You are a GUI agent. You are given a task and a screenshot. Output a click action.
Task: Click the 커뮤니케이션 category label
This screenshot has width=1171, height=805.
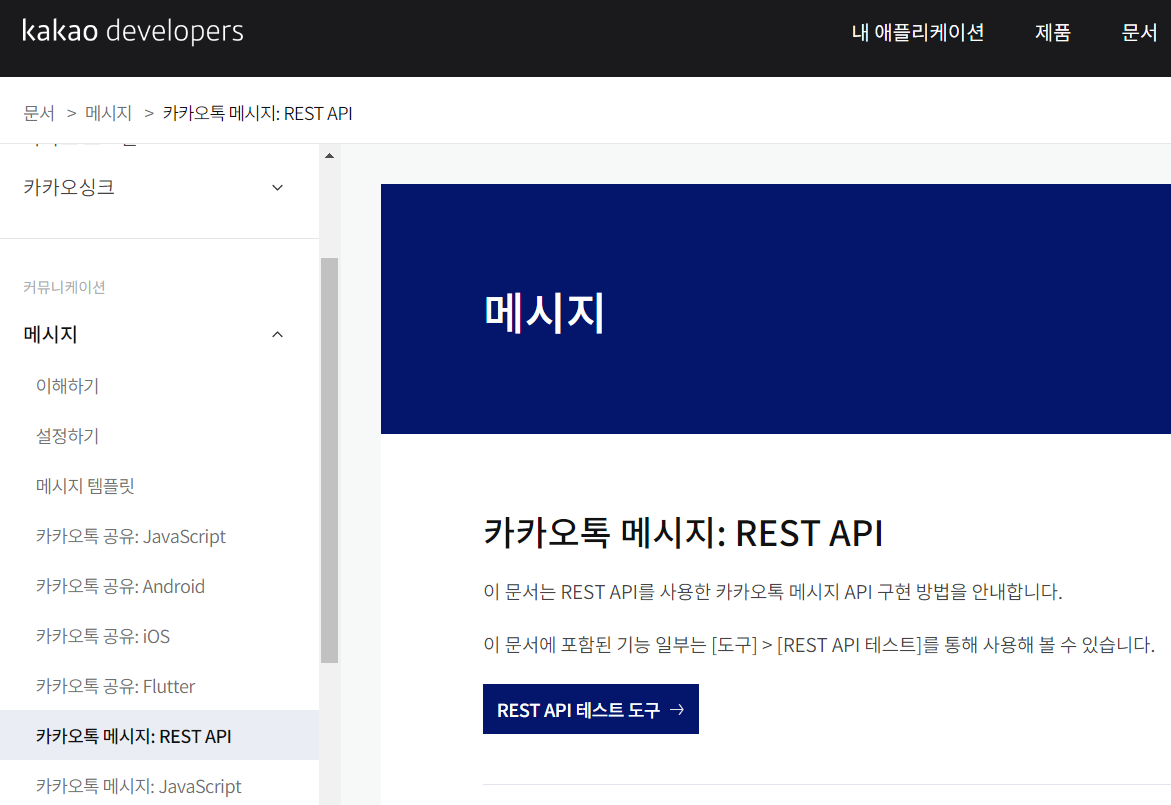coord(64,287)
